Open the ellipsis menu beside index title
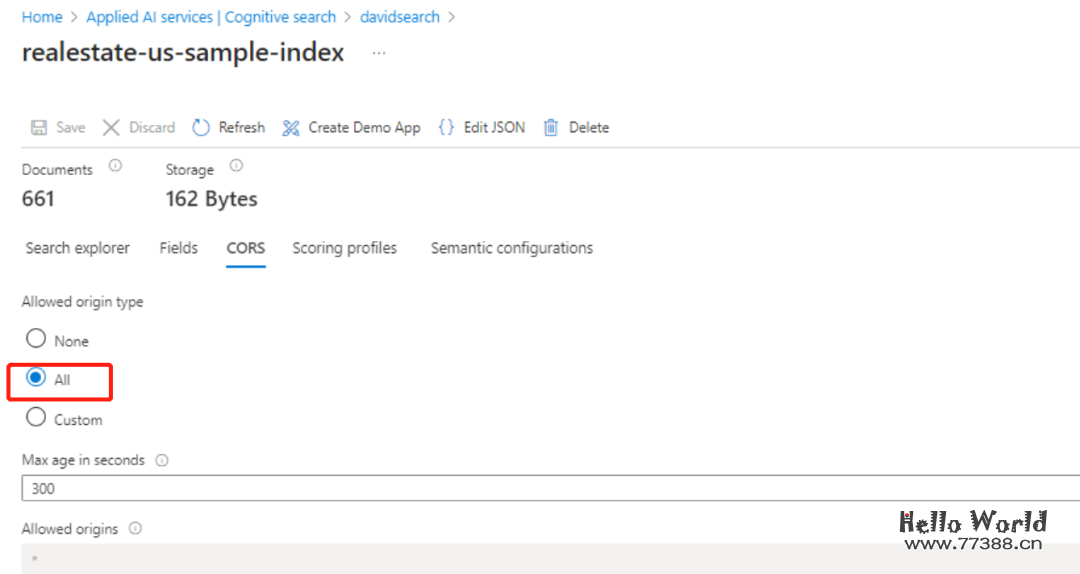 [x=379, y=54]
